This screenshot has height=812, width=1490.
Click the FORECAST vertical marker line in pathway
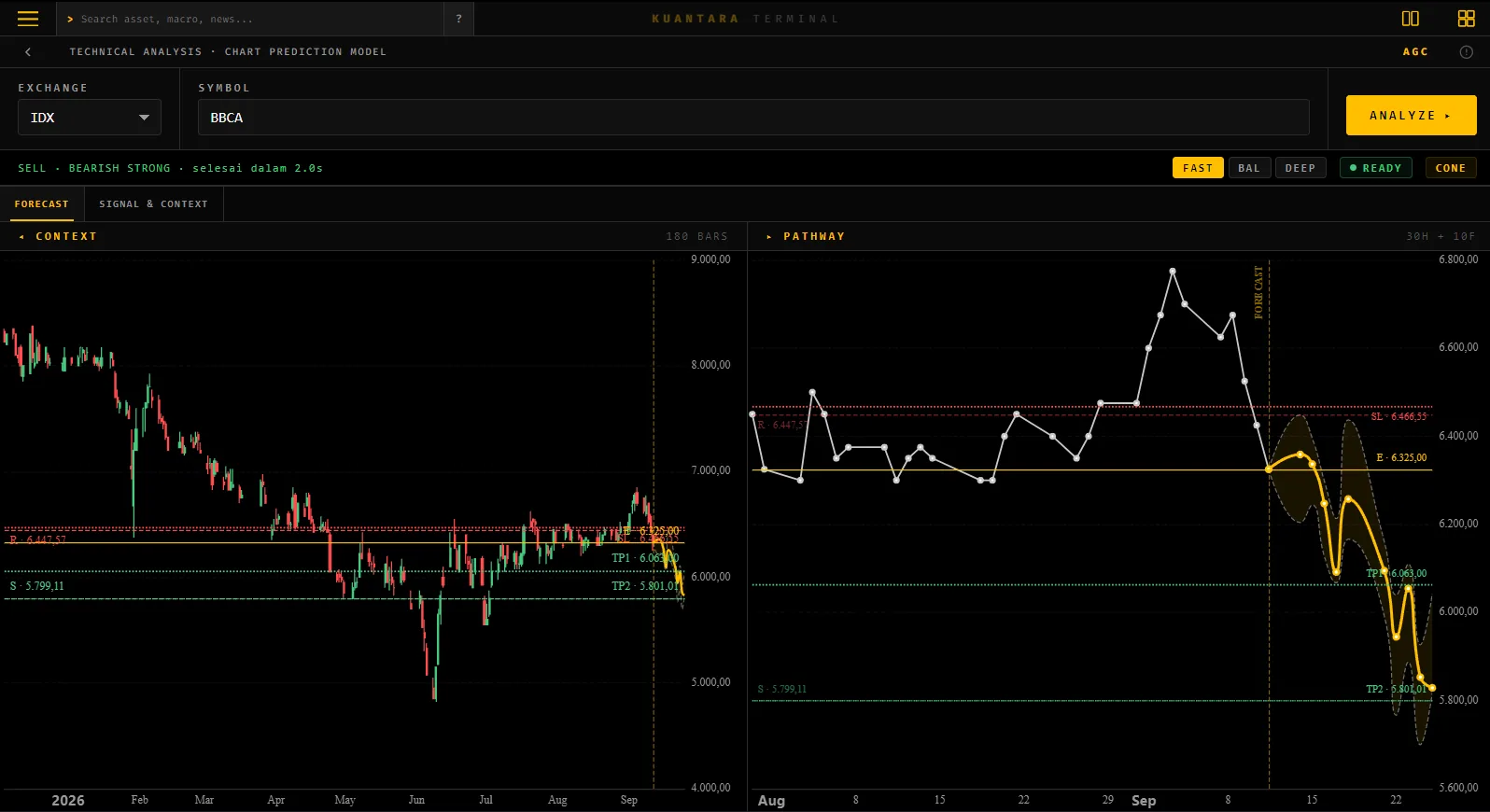click(x=1269, y=523)
